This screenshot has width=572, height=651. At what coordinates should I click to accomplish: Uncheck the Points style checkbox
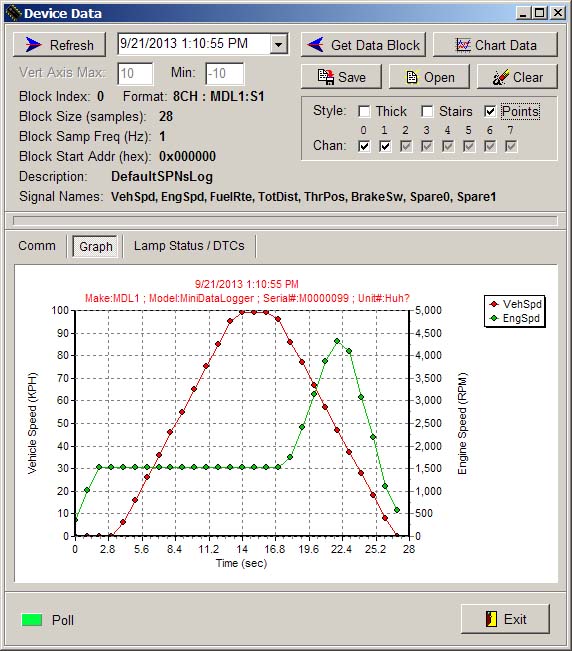[x=490, y=111]
